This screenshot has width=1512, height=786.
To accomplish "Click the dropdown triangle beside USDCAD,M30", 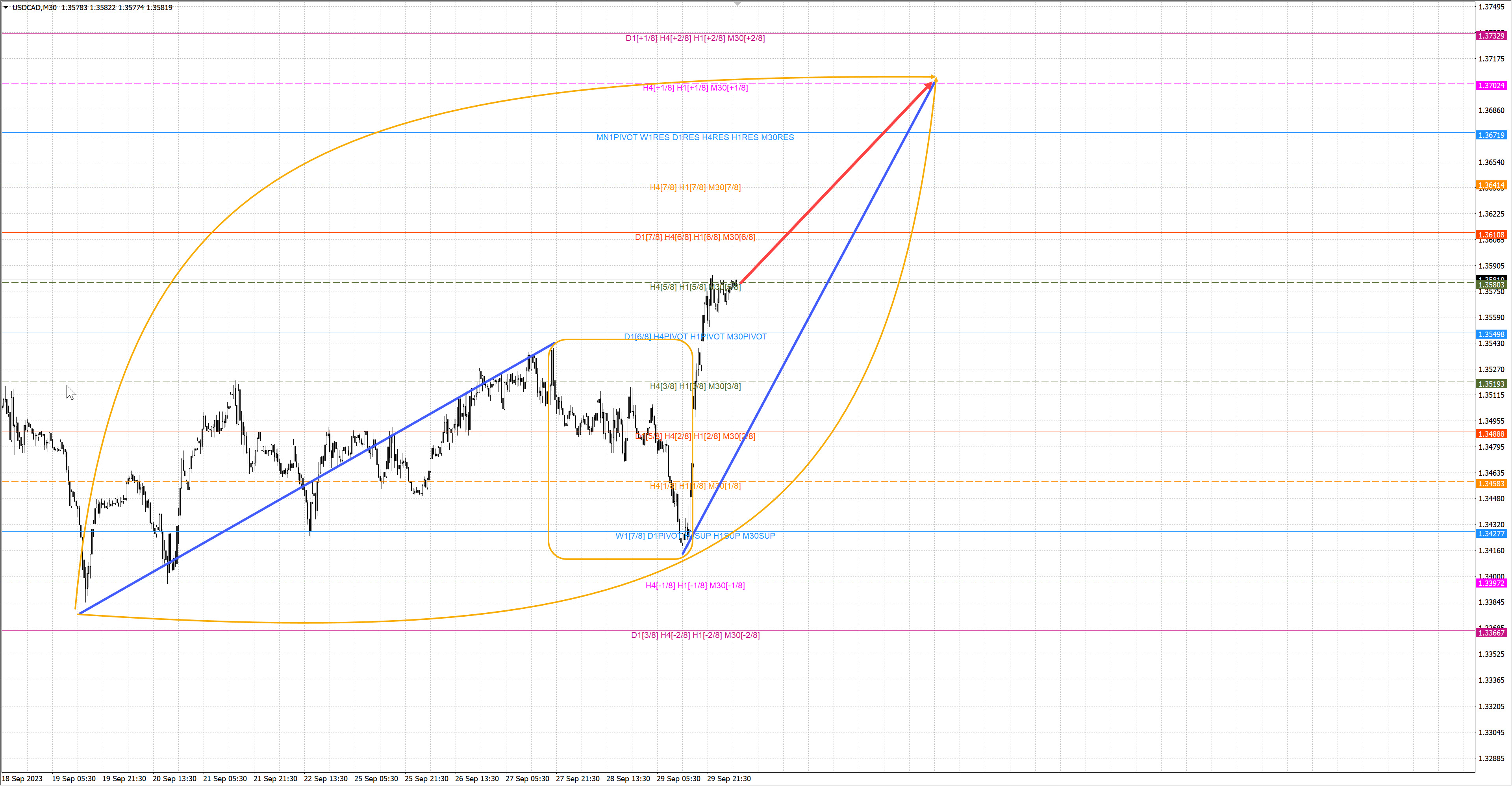I will (6, 7).
